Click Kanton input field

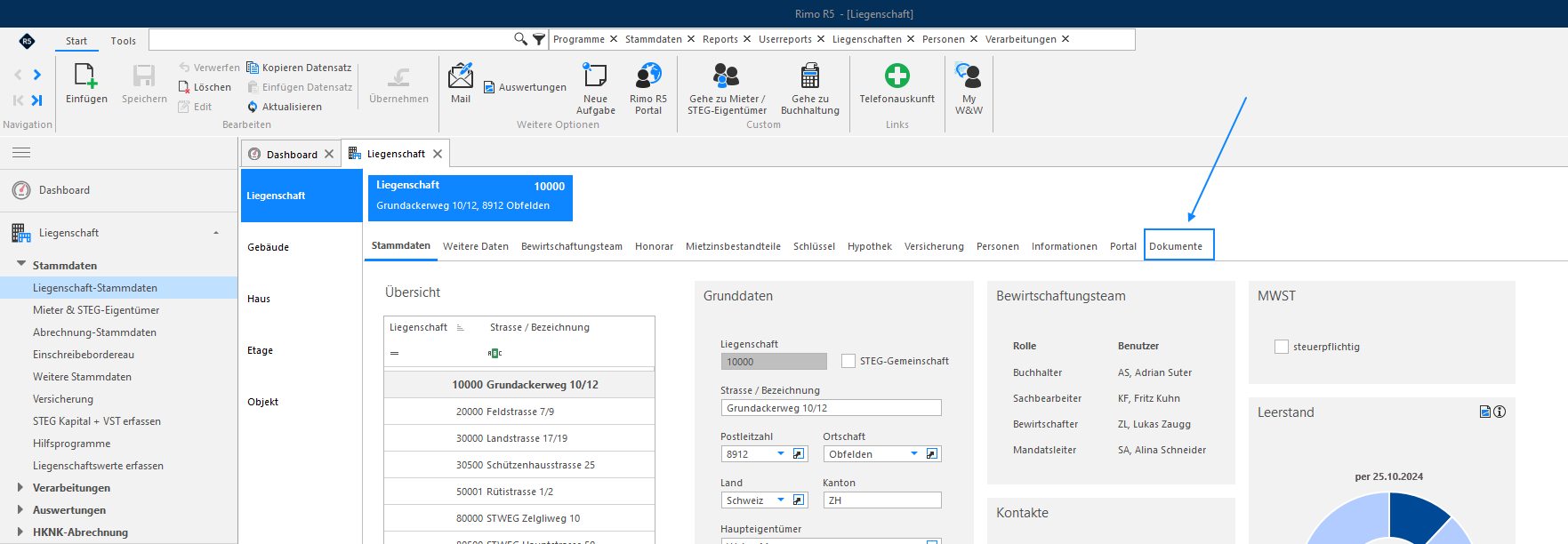[x=881, y=500]
